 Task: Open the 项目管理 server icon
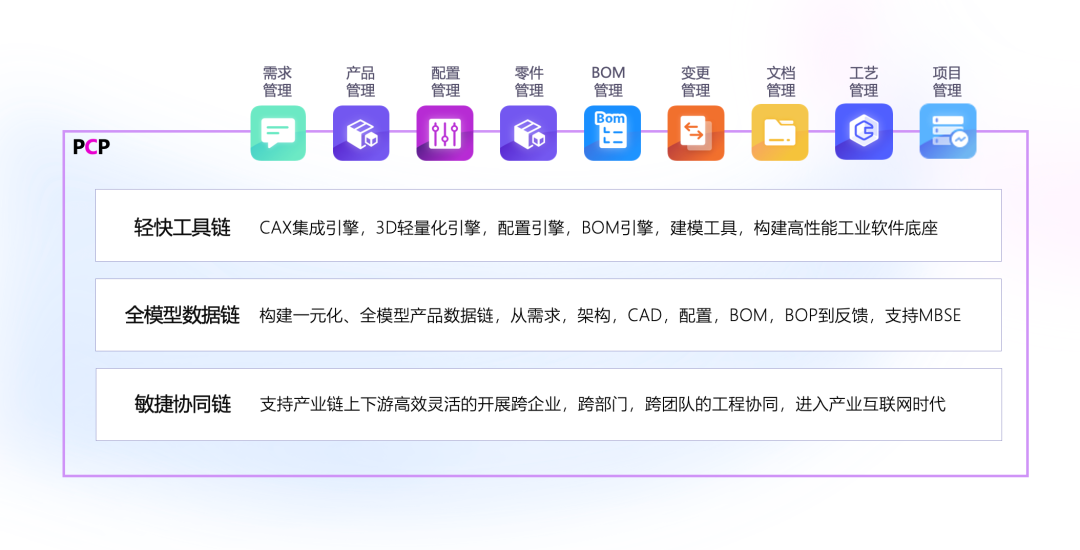point(948,131)
